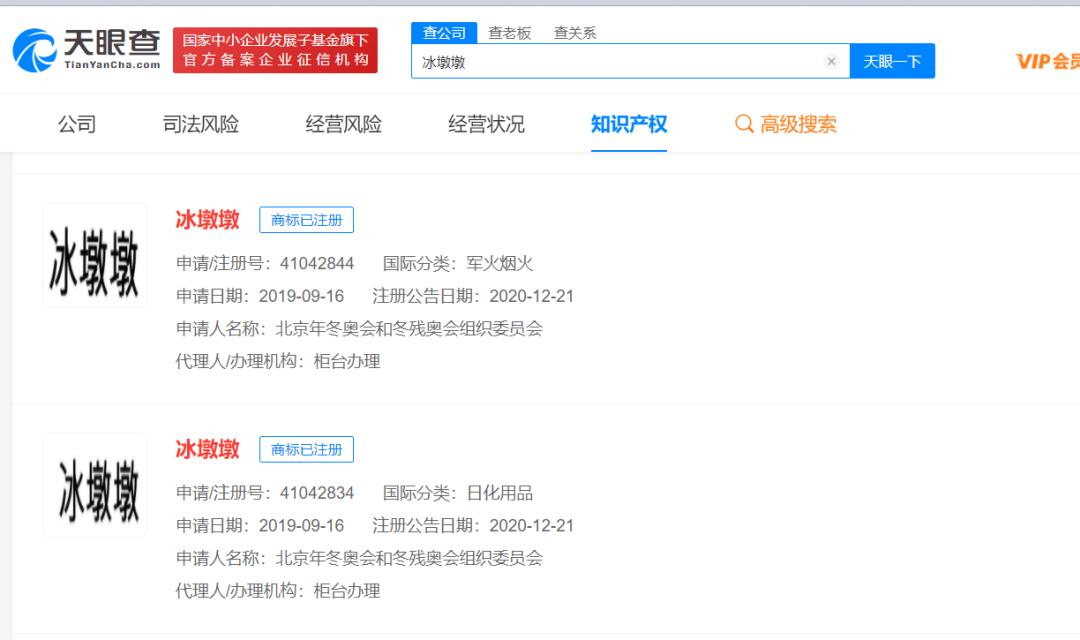1080x640 pixels.
Task: Select application date in 41042844 entry
Action: coord(301,296)
